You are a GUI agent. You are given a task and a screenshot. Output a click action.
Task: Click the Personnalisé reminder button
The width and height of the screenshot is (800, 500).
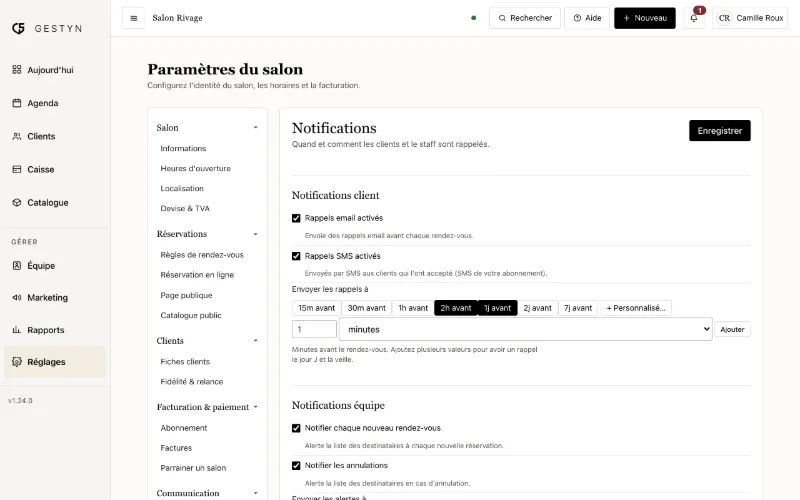636,308
